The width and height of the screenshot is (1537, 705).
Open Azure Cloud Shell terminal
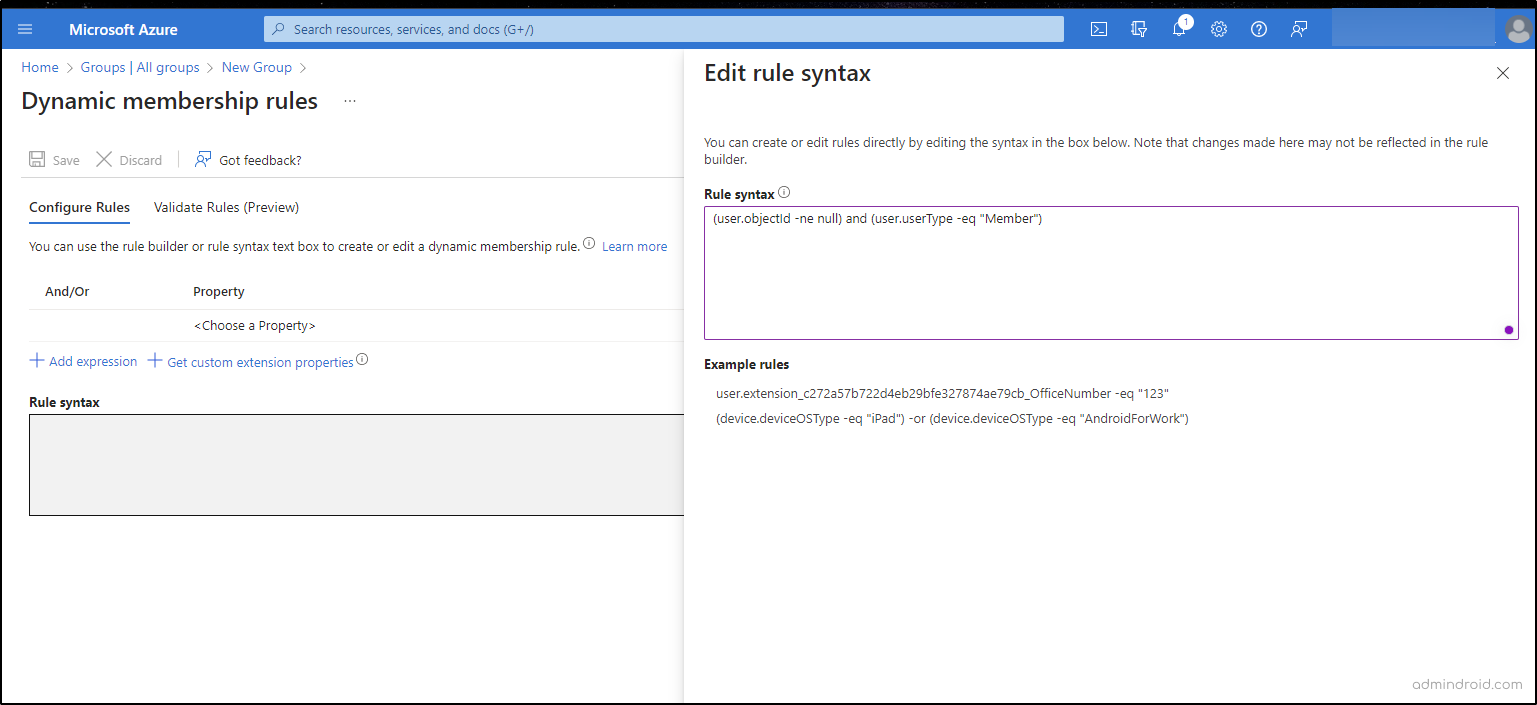[1098, 29]
